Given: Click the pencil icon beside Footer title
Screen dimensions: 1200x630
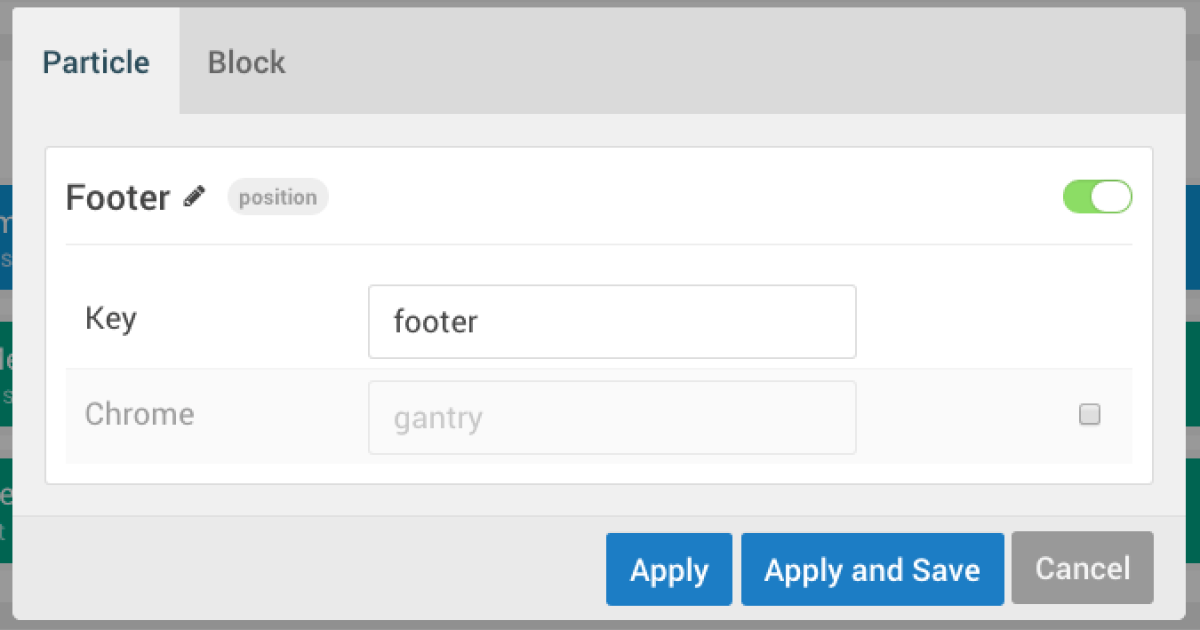Looking at the screenshot, I should (x=195, y=197).
